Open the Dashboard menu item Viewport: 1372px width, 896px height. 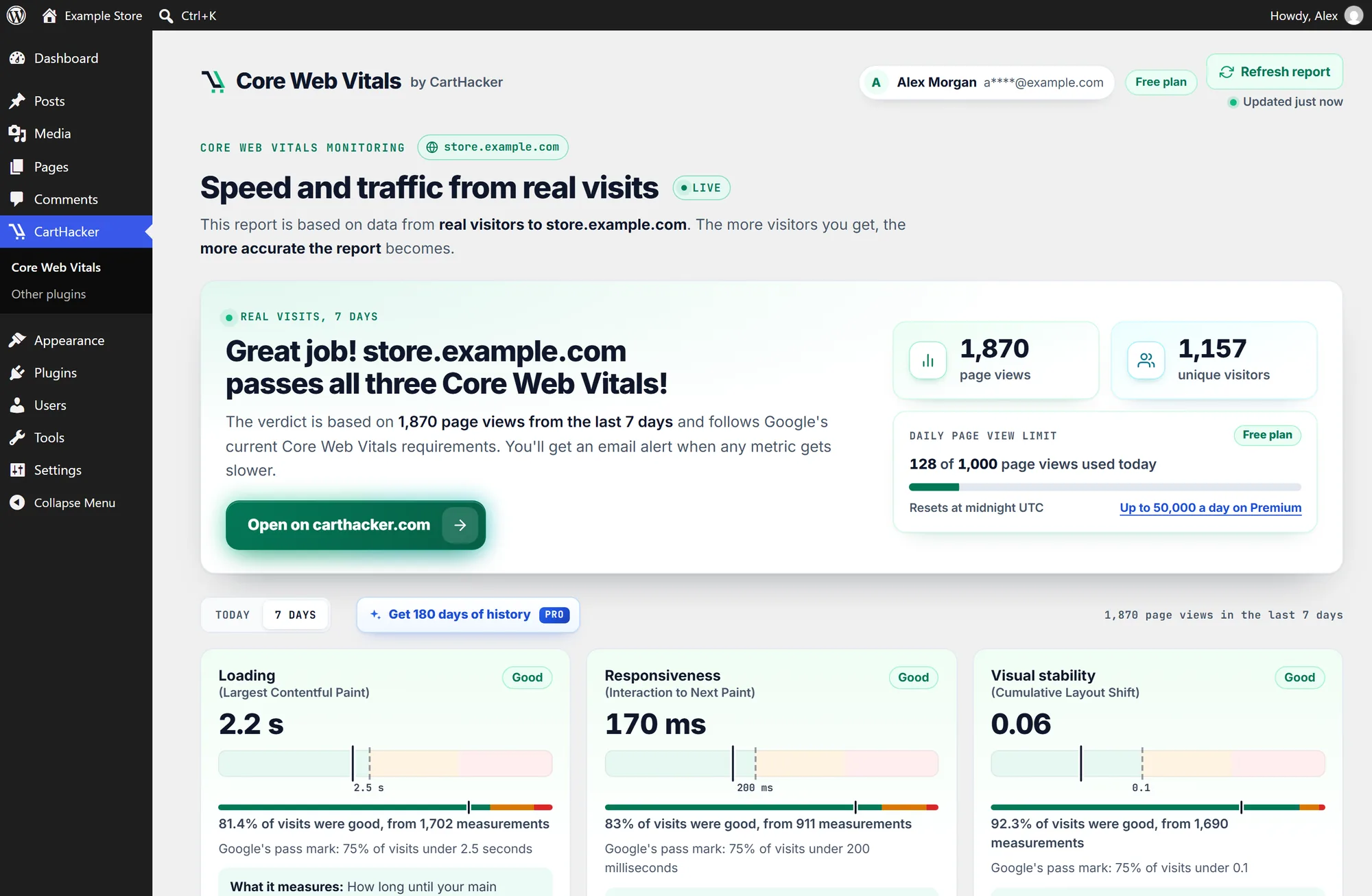click(76, 58)
